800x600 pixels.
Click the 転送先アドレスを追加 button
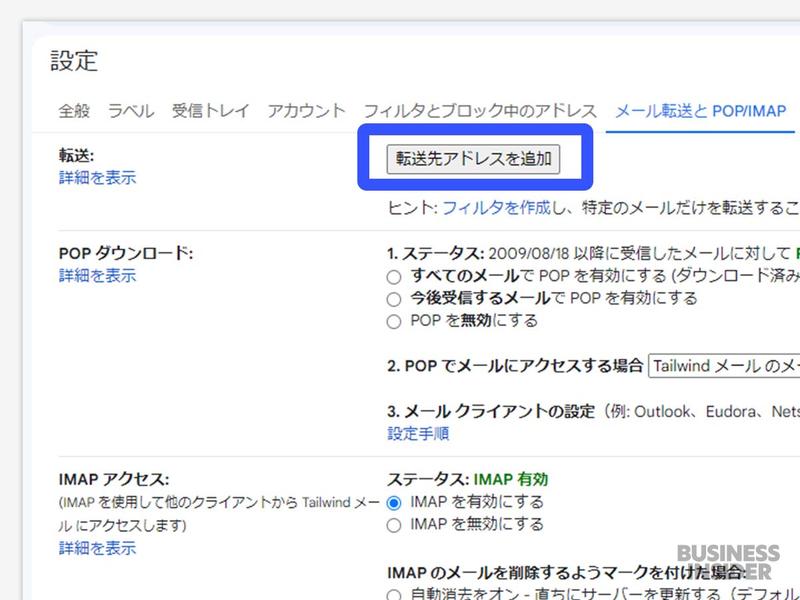coord(473,159)
